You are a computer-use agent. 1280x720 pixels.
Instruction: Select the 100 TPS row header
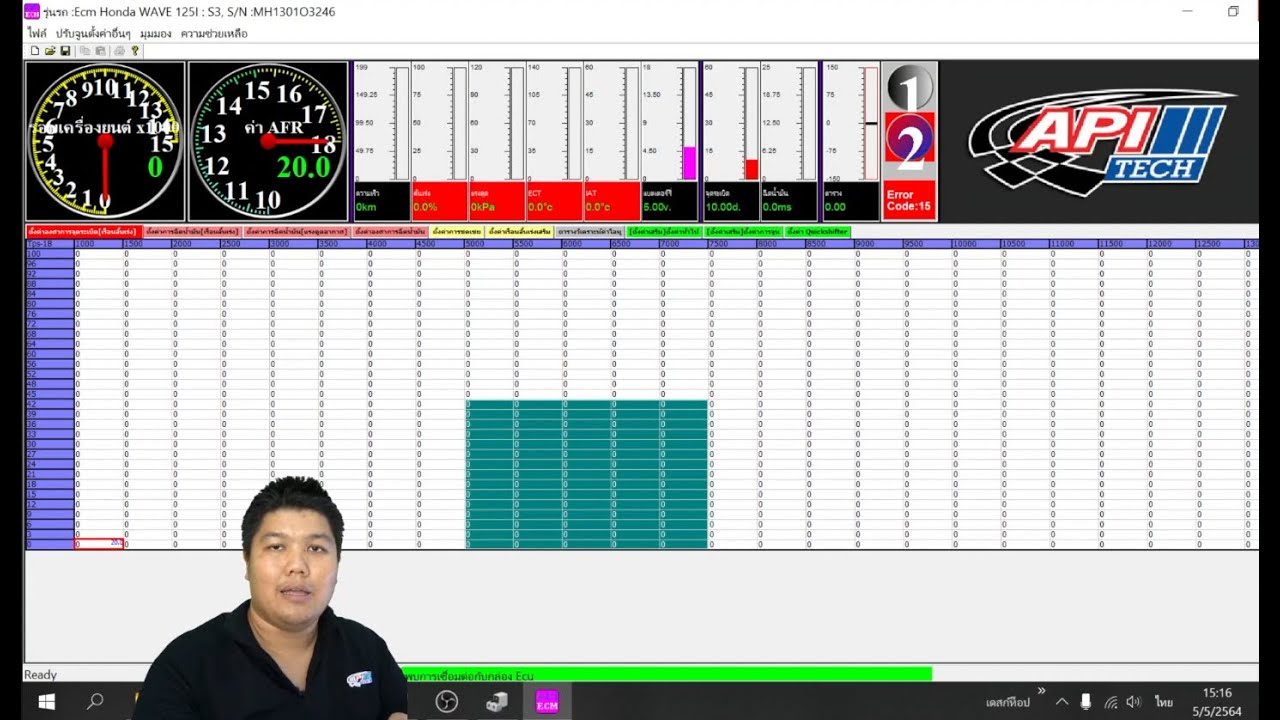(x=49, y=254)
